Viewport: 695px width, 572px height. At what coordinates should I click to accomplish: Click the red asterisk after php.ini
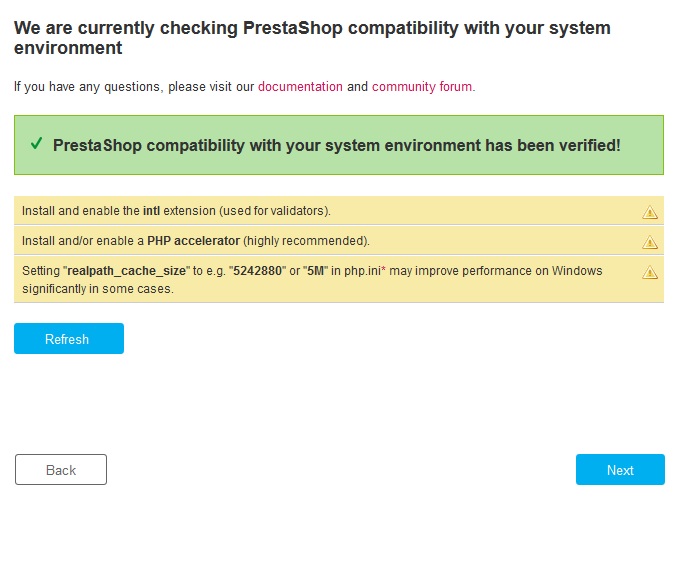pyautogui.click(x=383, y=271)
